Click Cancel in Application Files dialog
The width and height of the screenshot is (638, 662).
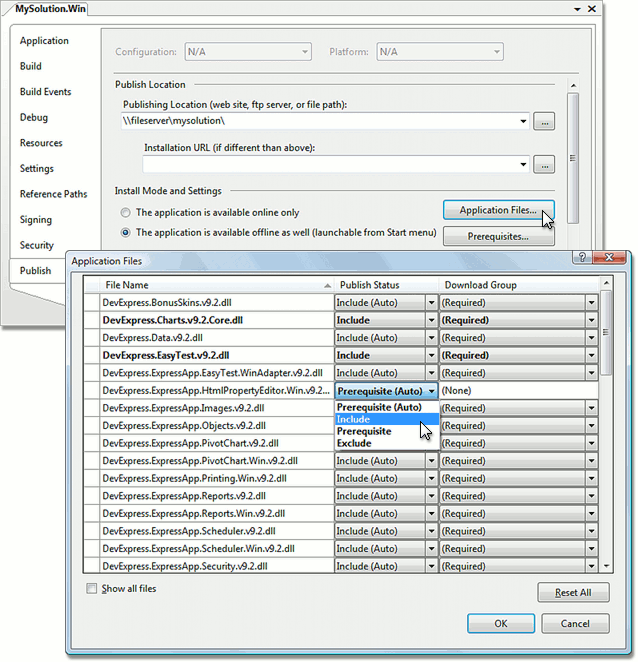coord(575,624)
